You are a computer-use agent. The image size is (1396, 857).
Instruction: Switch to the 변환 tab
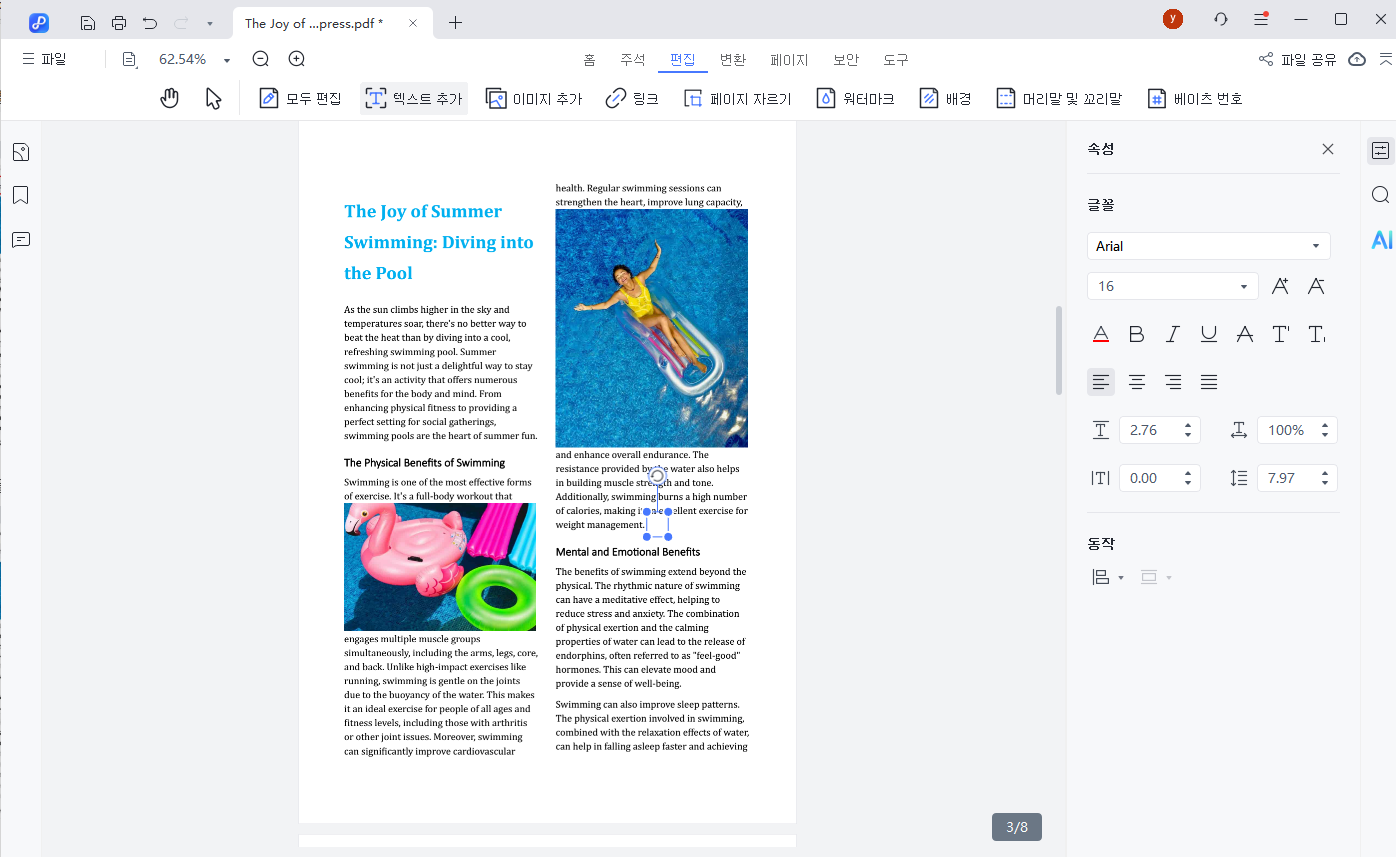click(x=733, y=60)
